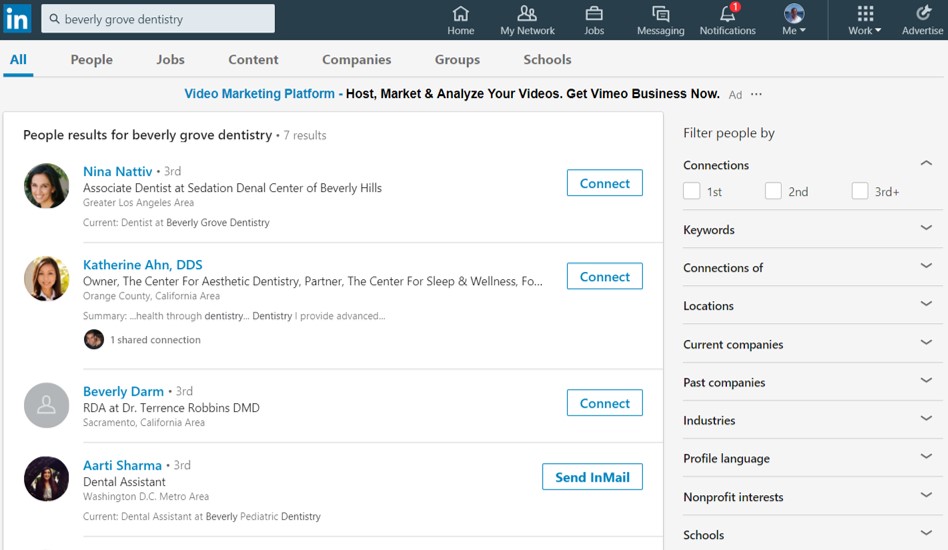The height and width of the screenshot is (550, 948).
Task: Open the Me profile dropdown
Action: [x=794, y=20]
